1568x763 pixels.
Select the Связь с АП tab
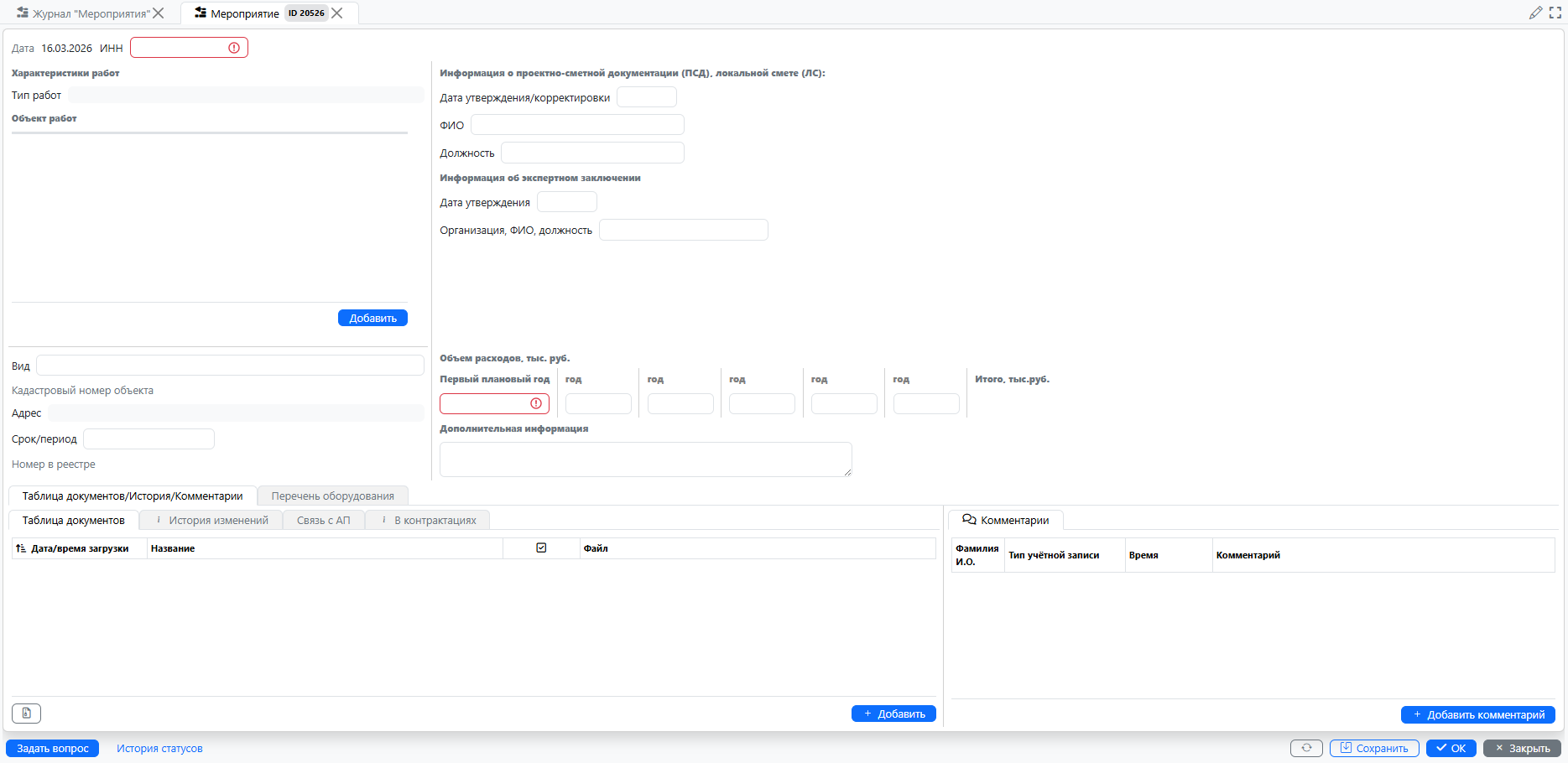pos(324,521)
